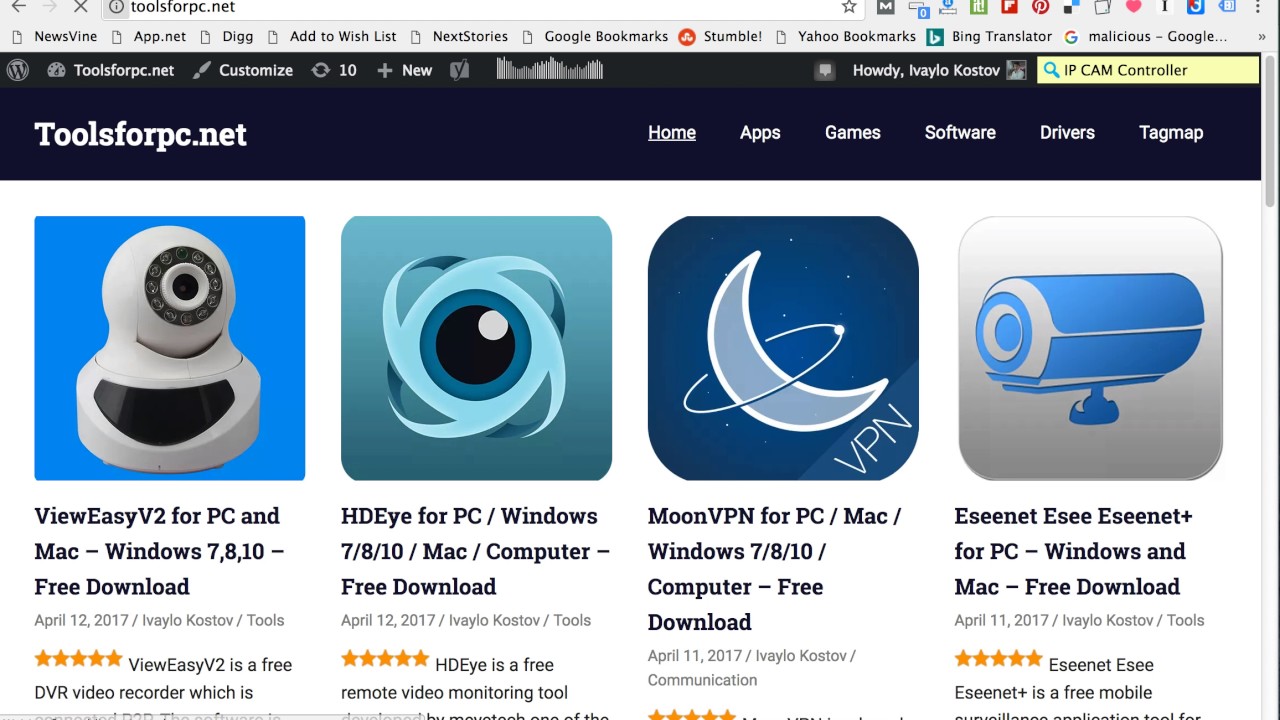Click the Eseenet blue camera thumbnail
Screen dimensions: 1280x720
pos(1090,348)
